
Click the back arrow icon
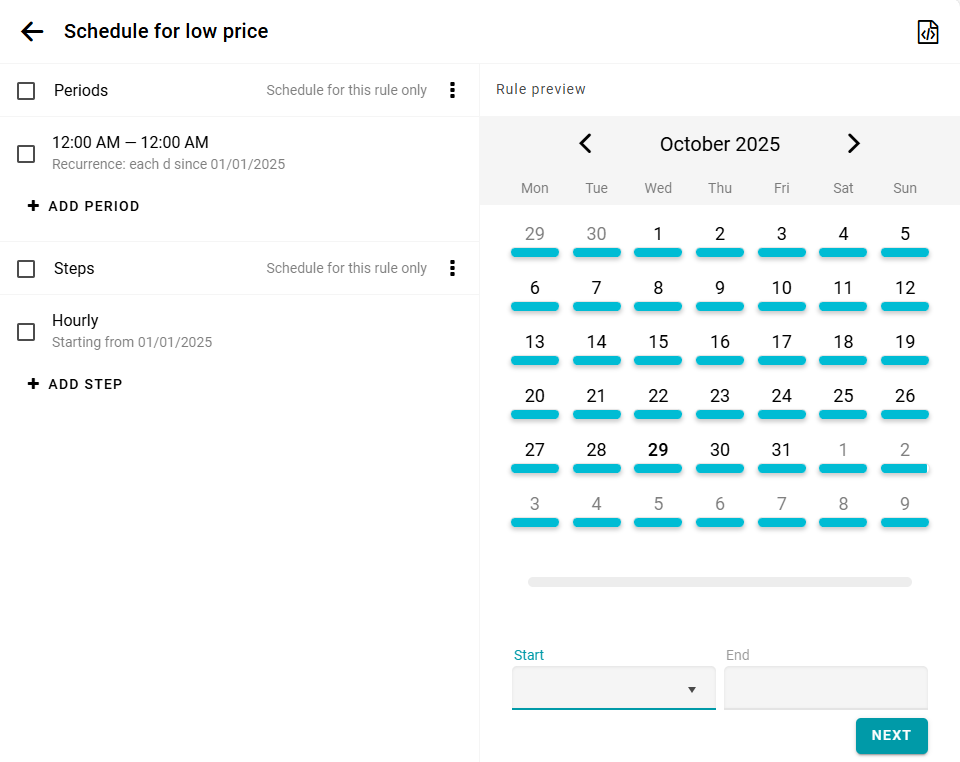click(x=32, y=32)
